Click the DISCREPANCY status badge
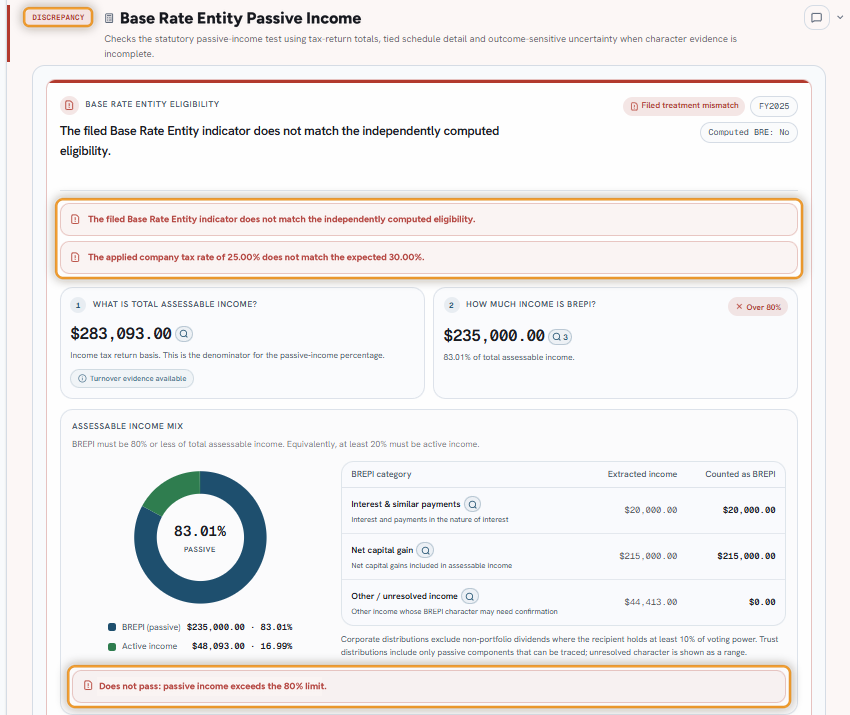Screen dimensions: 850x715 58,17
